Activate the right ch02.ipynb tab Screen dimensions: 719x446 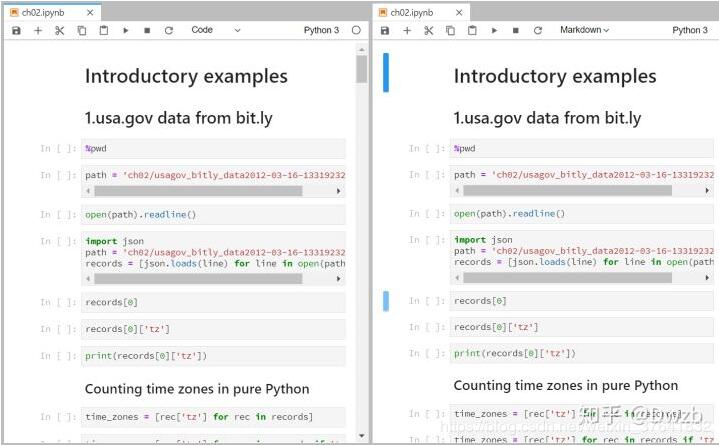click(416, 12)
